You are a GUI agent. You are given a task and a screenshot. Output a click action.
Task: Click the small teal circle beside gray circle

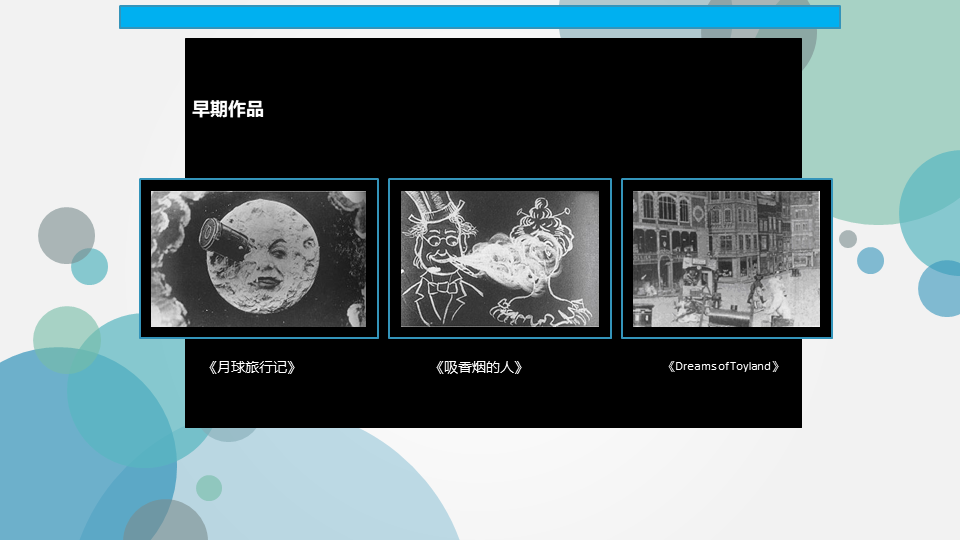(x=89, y=266)
